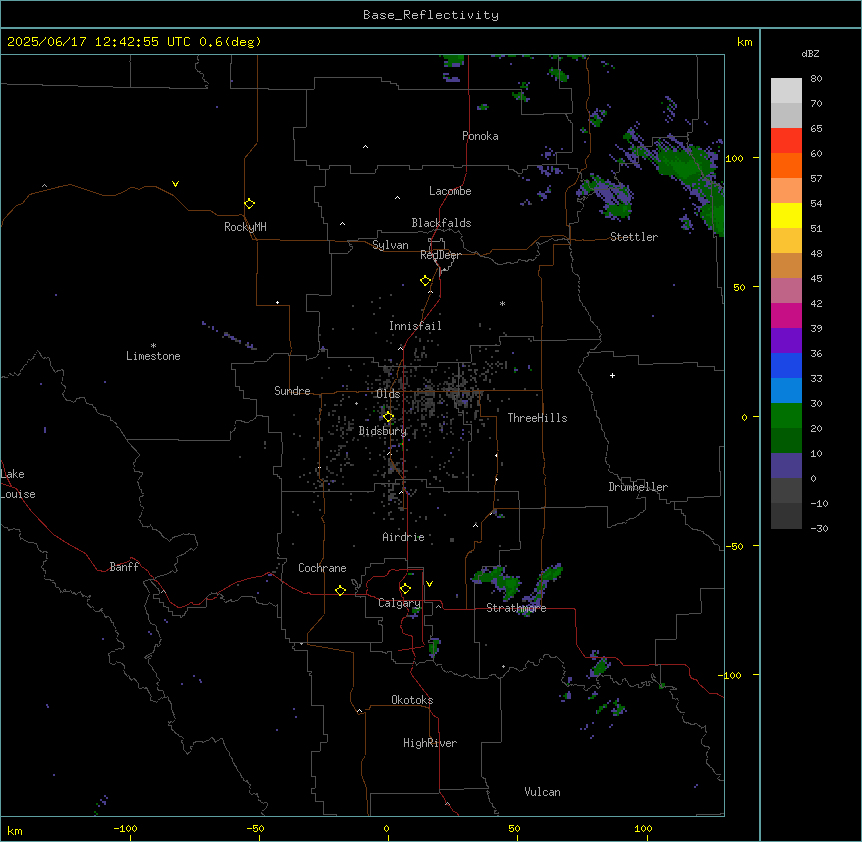
Task: Select the white asterisk marker east of Innisfail
Action: [502, 303]
